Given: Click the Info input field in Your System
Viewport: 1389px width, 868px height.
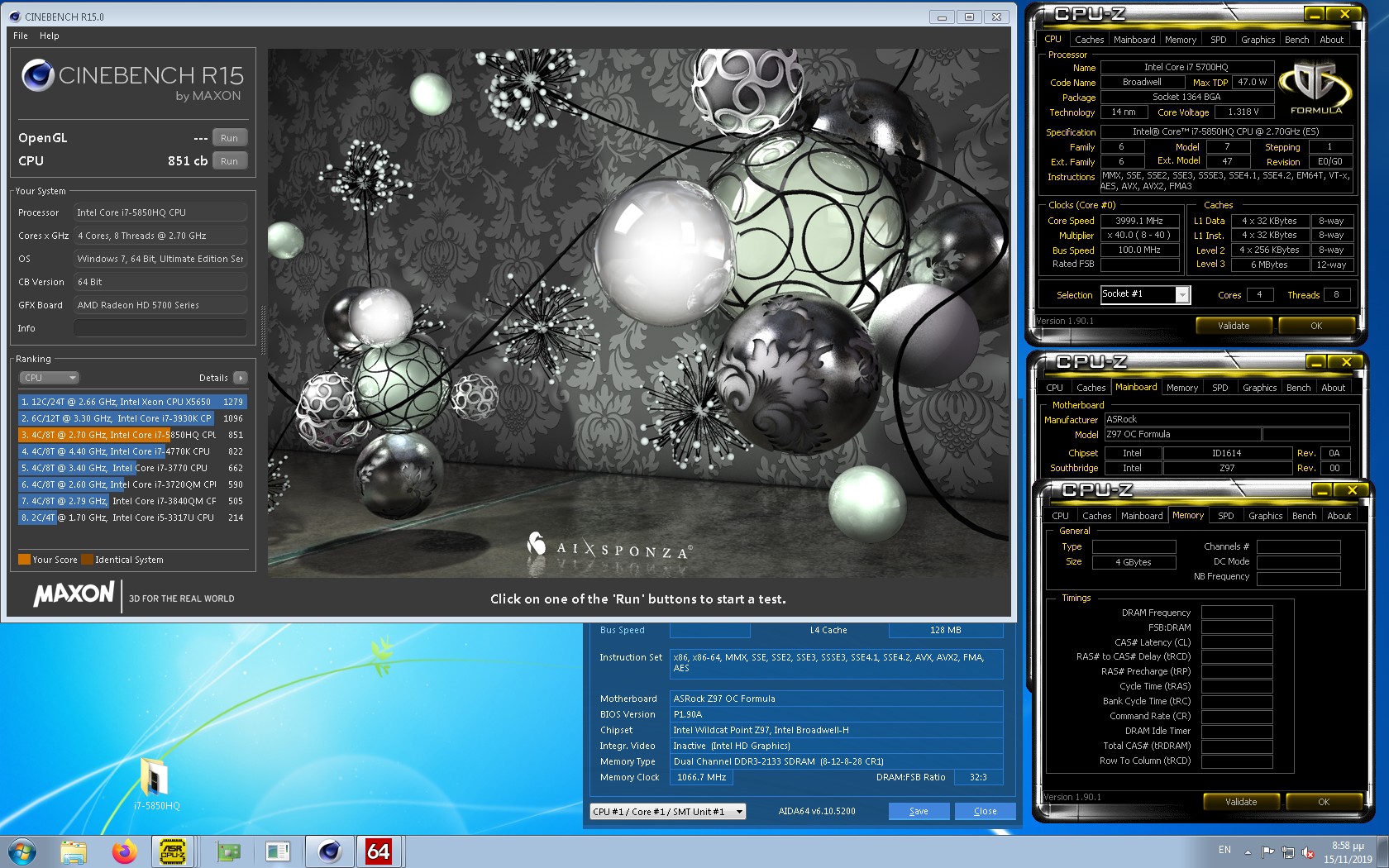Looking at the screenshot, I should tap(160, 328).
